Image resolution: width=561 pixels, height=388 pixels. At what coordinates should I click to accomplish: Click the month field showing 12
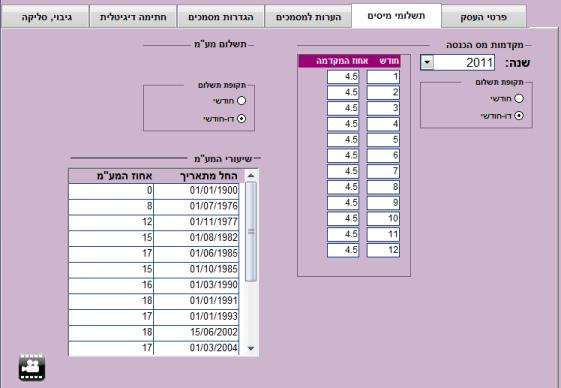click(383, 250)
